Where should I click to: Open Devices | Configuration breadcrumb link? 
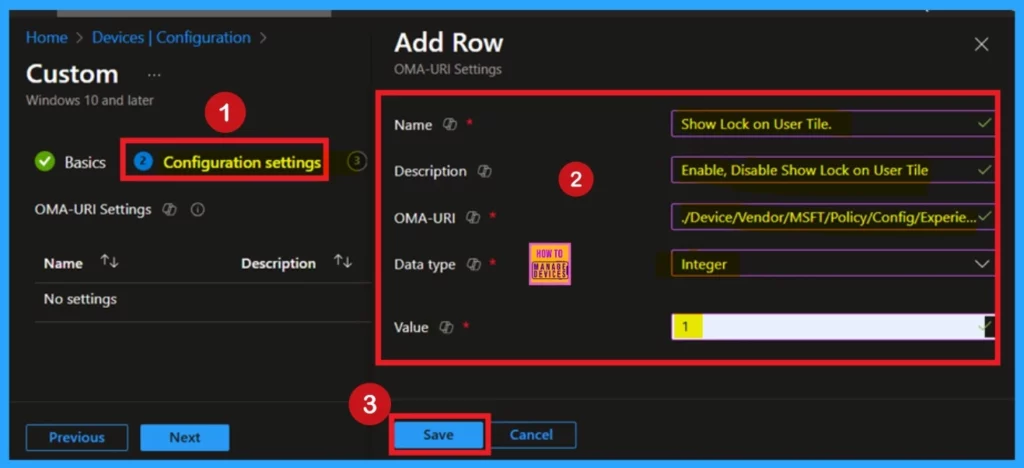coord(171,38)
